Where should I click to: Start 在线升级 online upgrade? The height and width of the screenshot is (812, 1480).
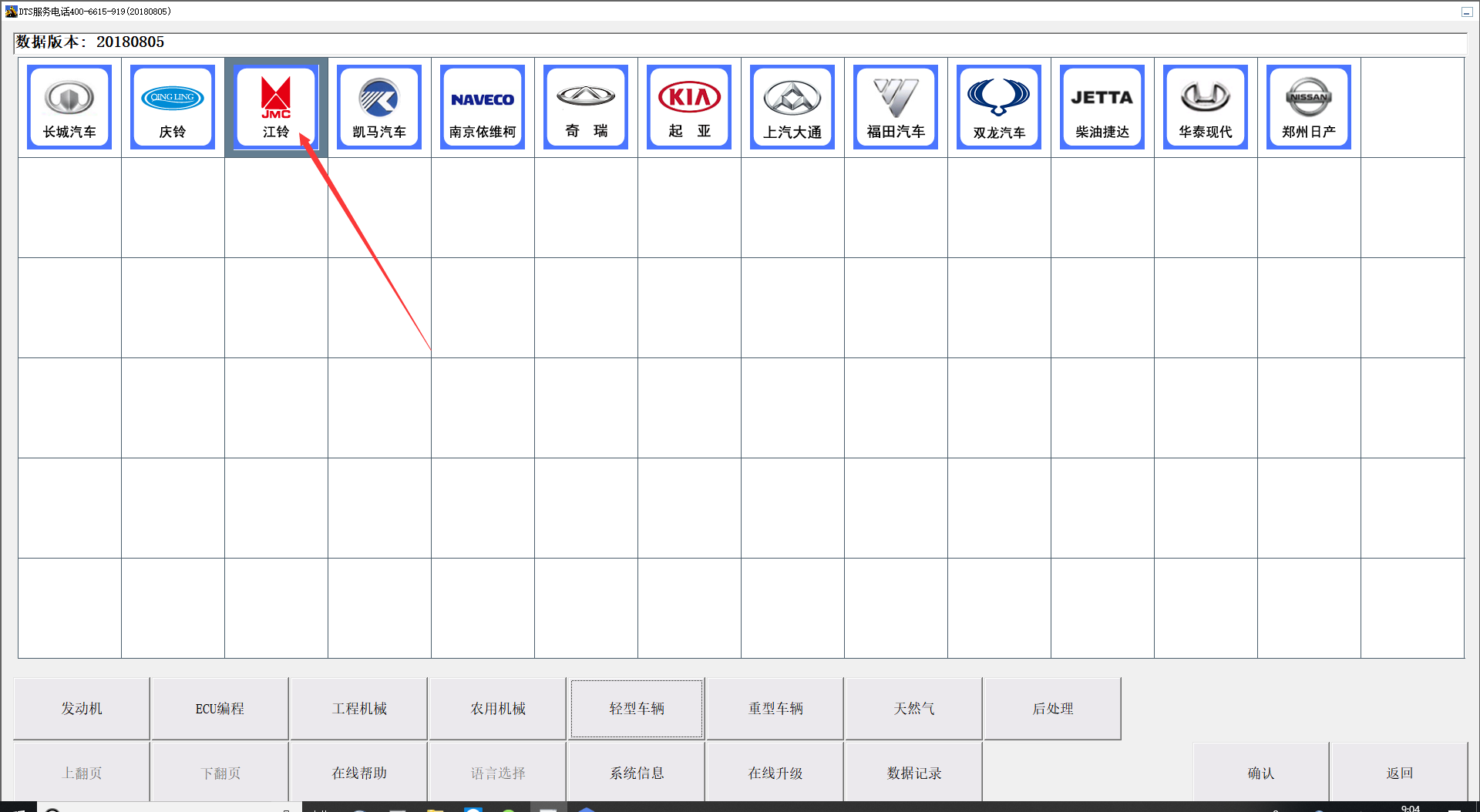pos(775,773)
